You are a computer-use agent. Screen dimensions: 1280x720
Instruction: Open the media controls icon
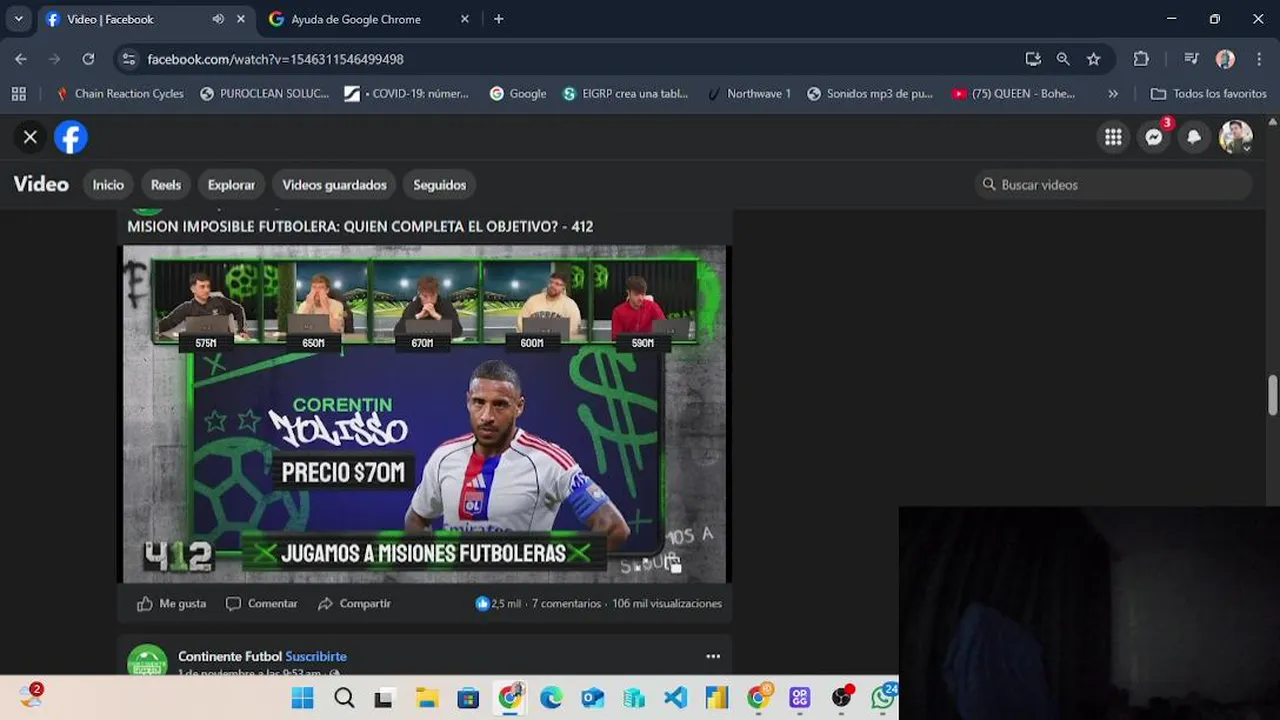point(1191,59)
